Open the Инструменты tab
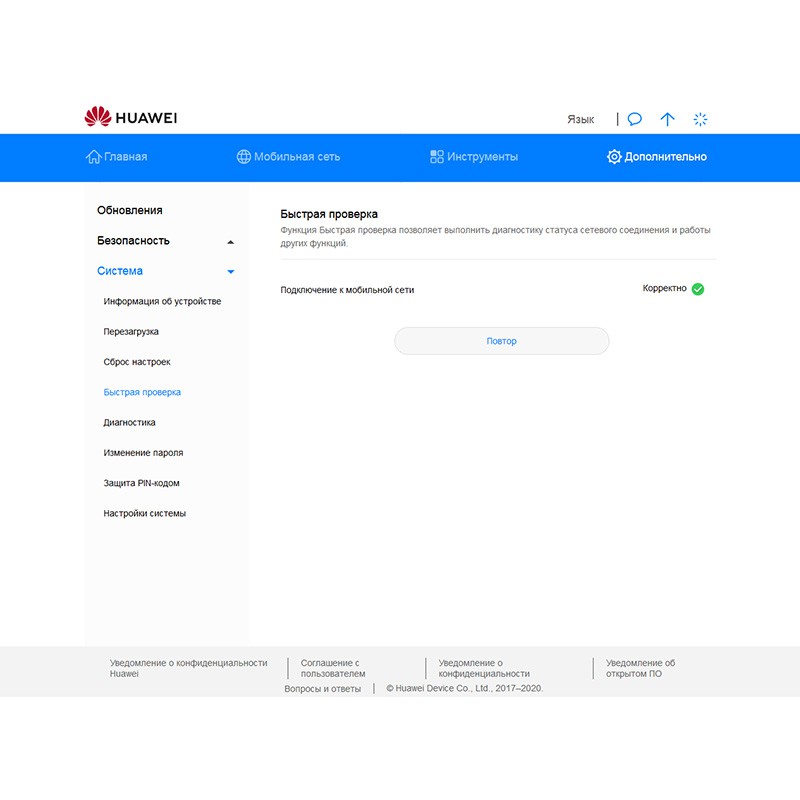The width and height of the screenshot is (800, 800). 474,157
